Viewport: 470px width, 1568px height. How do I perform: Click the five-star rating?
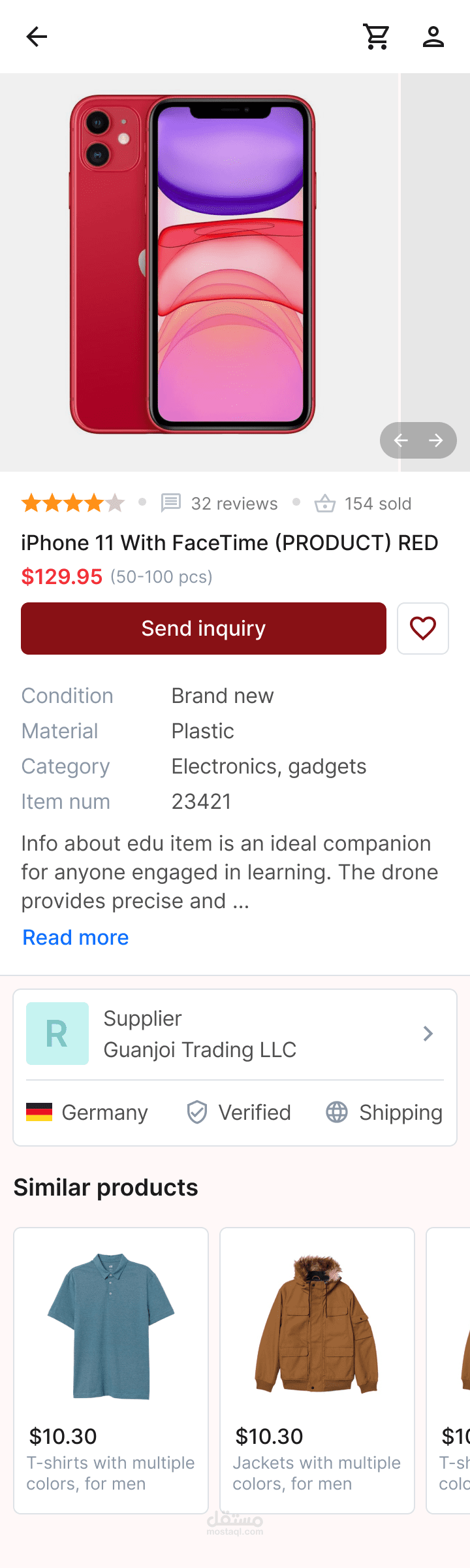coord(73,503)
